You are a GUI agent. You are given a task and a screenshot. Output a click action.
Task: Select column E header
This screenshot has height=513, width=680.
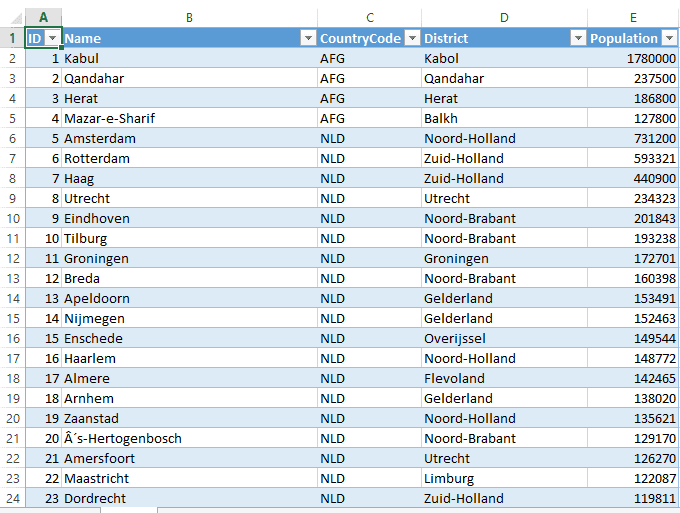pyautogui.click(x=633, y=17)
